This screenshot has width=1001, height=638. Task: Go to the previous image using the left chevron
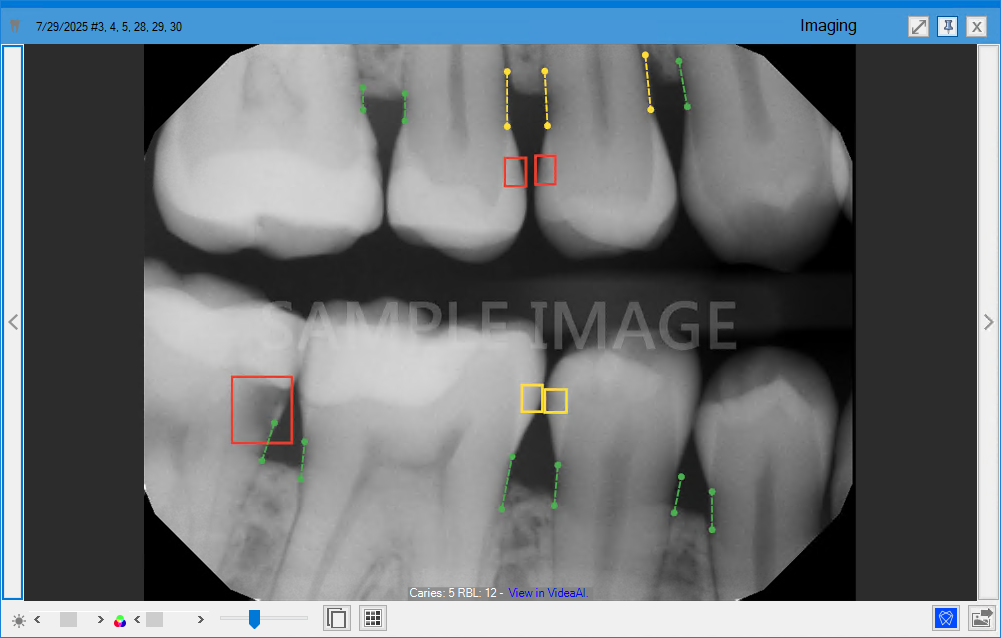click(13, 322)
